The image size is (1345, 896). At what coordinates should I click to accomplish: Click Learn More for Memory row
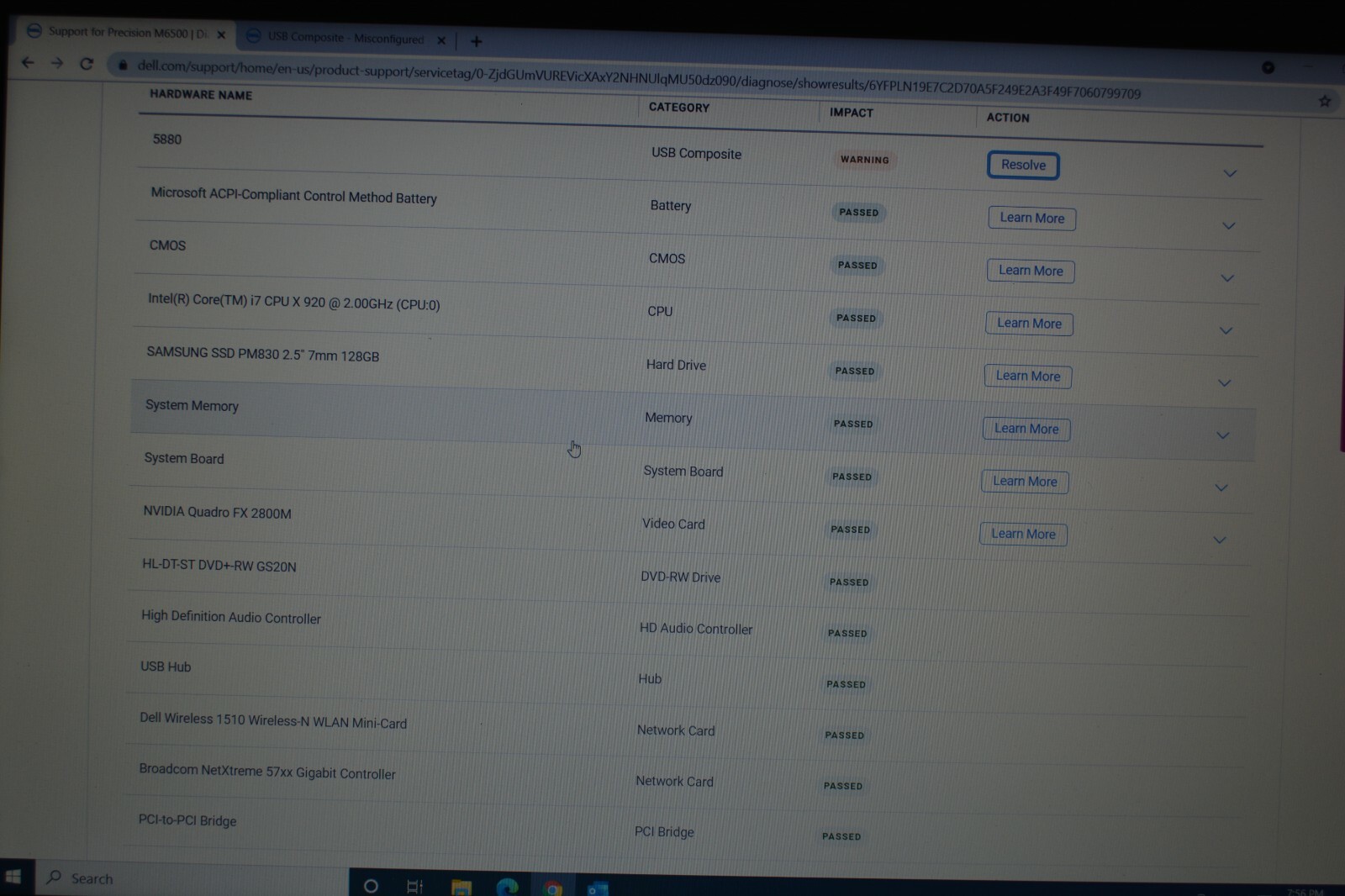[x=1026, y=429]
